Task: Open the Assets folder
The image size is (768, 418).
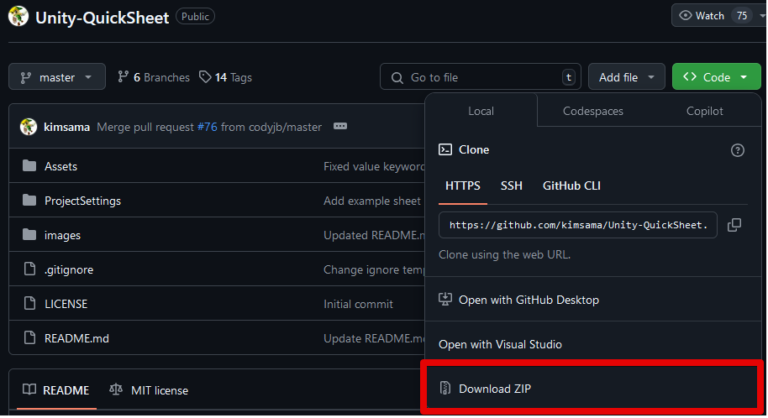Action: click(61, 166)
